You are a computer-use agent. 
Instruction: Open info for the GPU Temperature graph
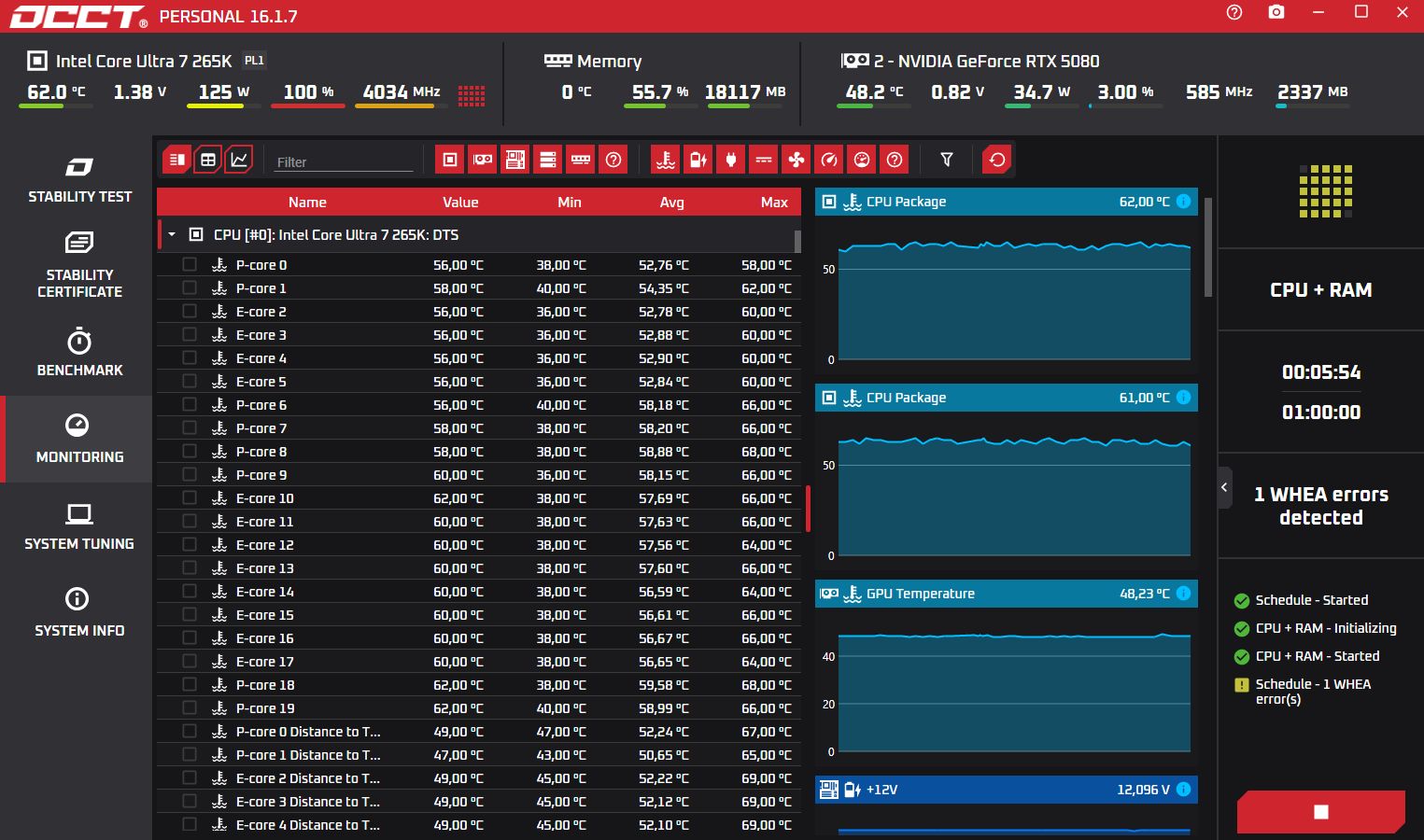pyautogui.click(x=1183, y=594)
